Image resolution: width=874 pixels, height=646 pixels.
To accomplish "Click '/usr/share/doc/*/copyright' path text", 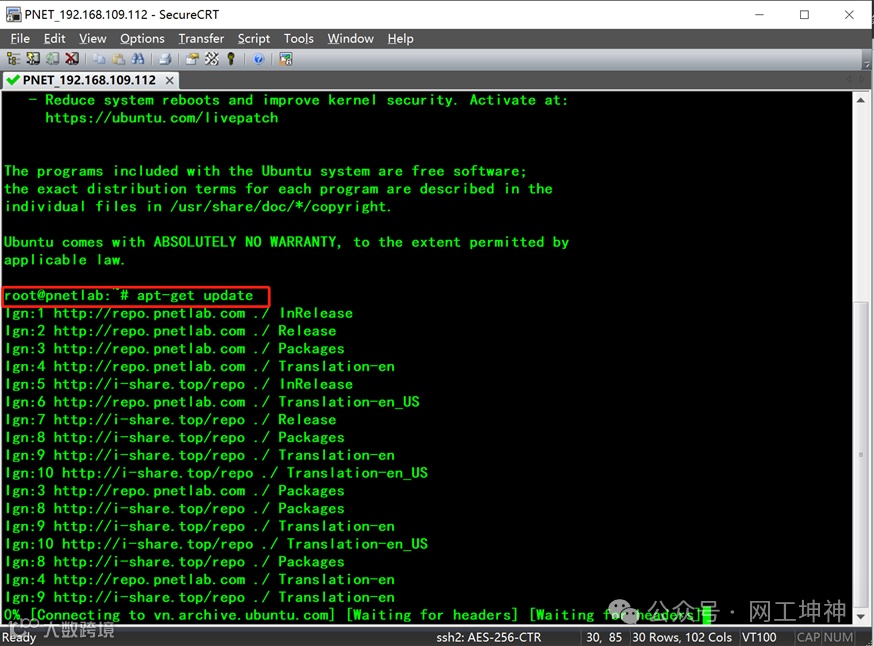I will click(x=278, y=206).
